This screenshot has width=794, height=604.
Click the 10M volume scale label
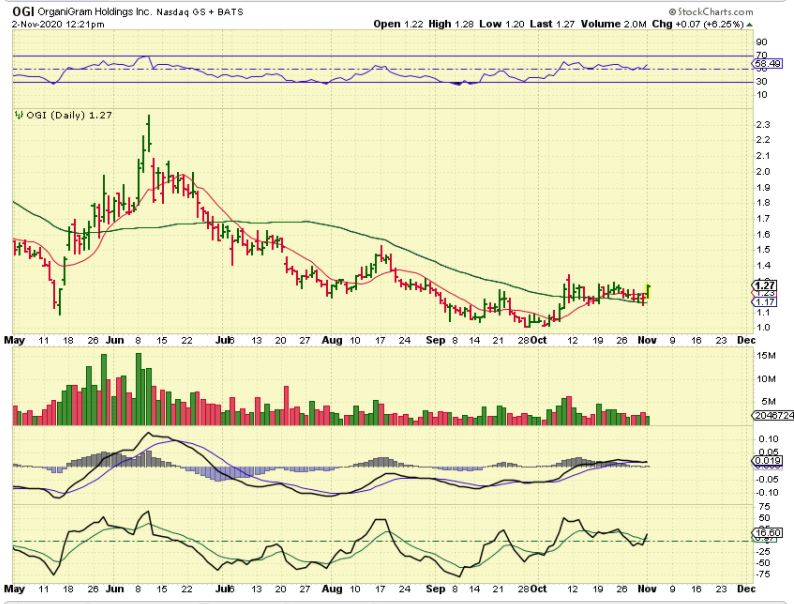[766, 379]
